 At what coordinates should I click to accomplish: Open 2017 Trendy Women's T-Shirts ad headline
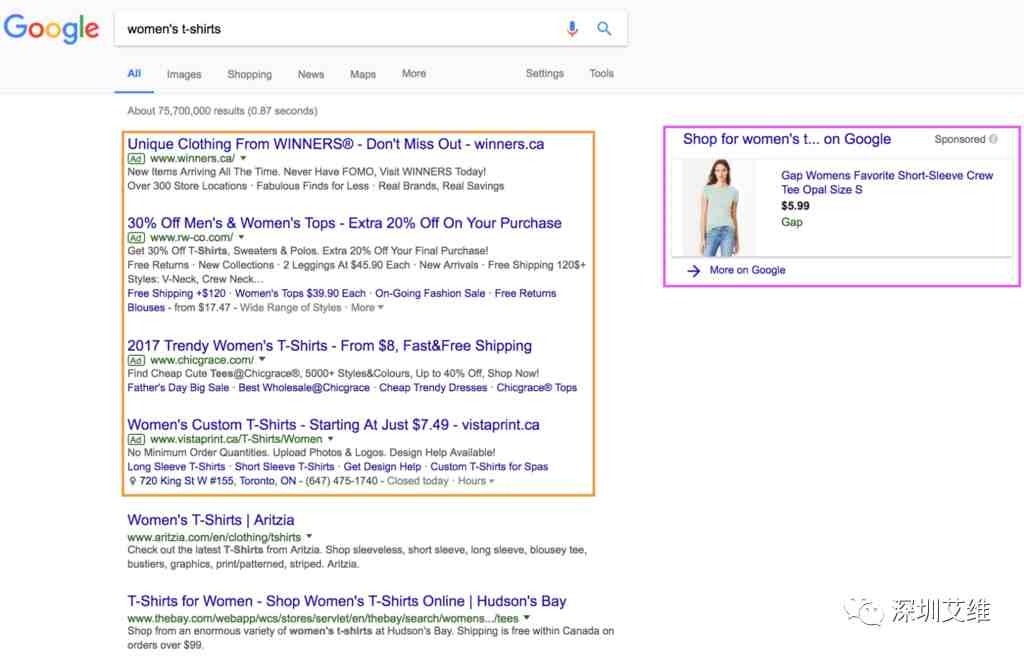[x=330, y=346]
